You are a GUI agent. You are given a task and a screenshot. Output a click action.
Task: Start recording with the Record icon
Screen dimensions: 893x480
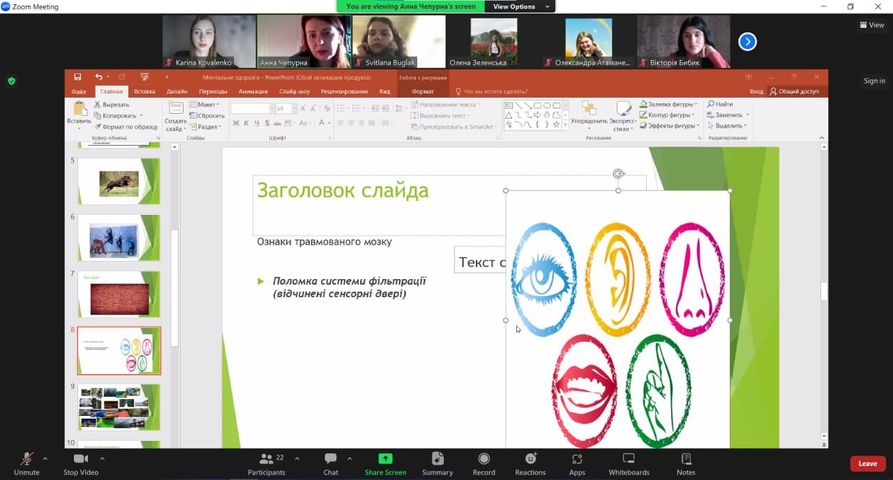(484, 460)
